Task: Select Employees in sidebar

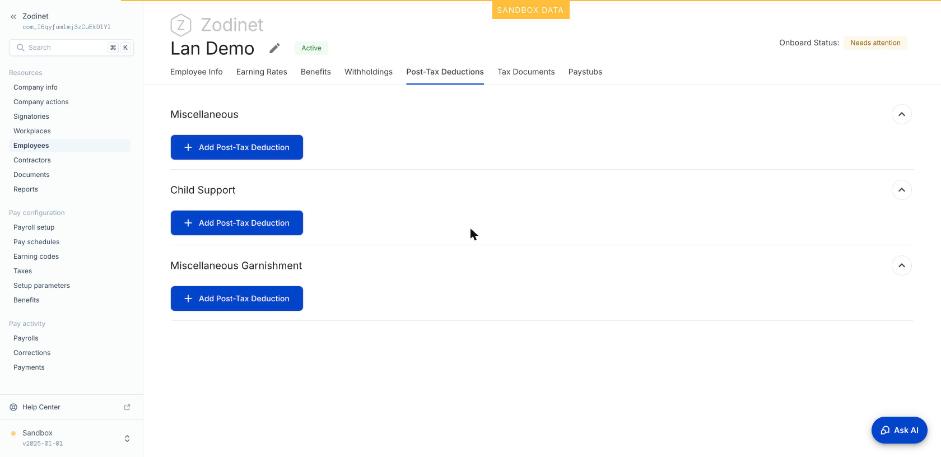Action: (70, 146)
